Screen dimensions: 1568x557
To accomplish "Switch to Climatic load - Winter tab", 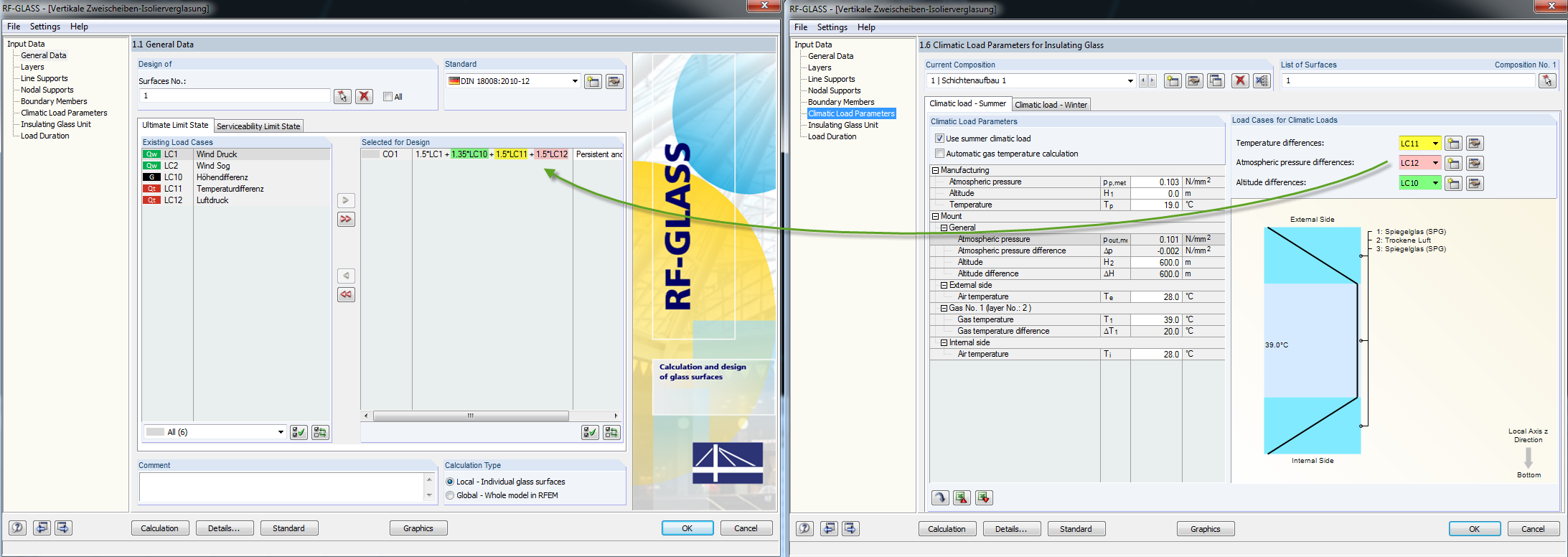I will [1051, 105].
